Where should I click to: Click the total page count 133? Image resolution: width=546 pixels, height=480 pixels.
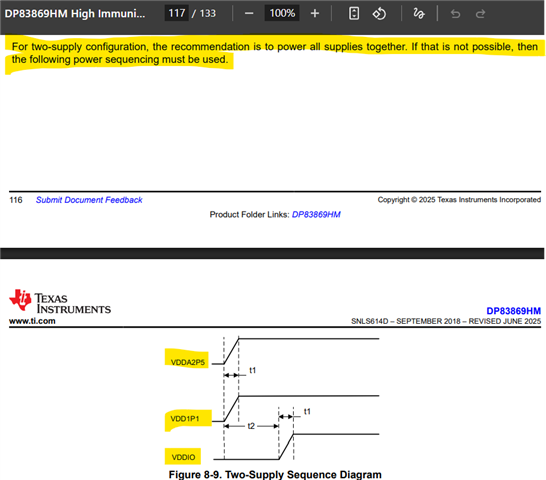pyautogui.click(x=208, y=13)
